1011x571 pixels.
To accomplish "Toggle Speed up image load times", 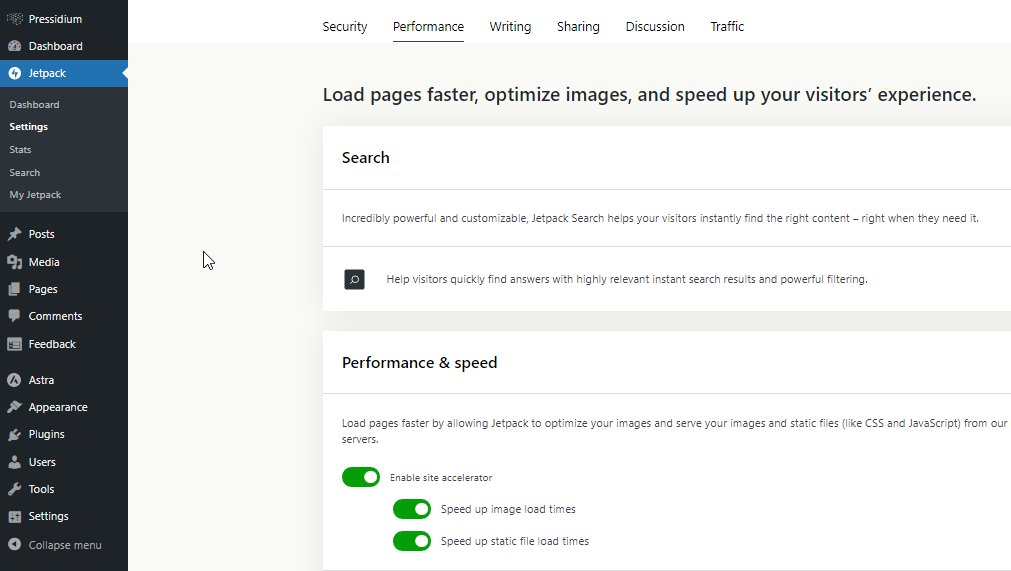I will [412, 509].
